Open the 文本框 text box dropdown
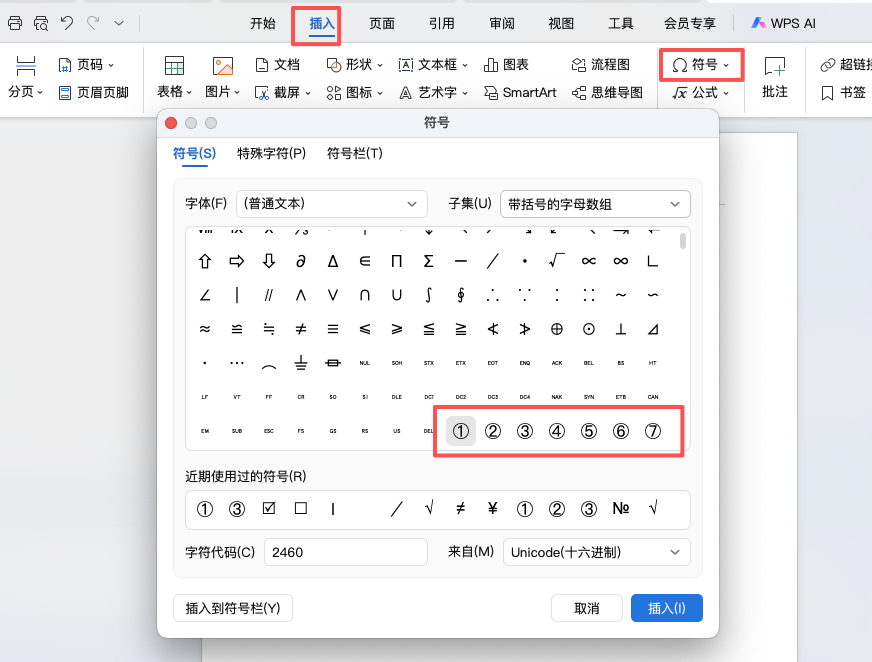872x662 pixels. pyautogui.click(x=433, y=65)
